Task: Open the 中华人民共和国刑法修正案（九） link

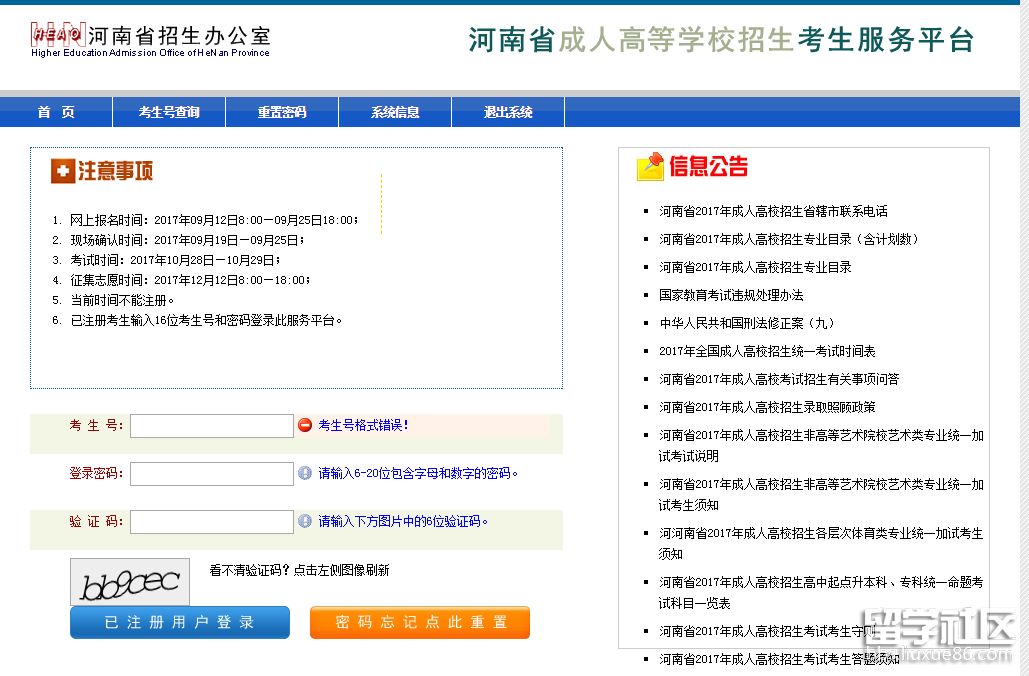Action: tap(746, 323)
